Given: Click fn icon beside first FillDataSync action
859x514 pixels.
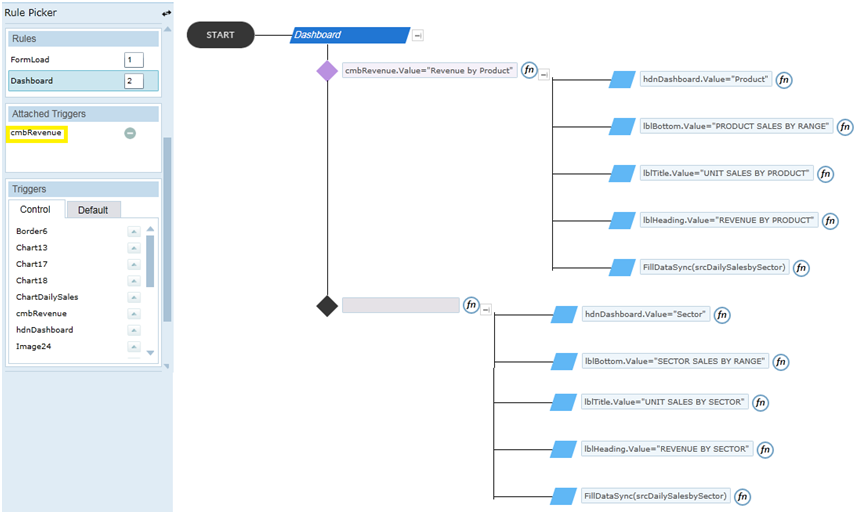Looking at the screenshot, I should click(x=801, y=268).
